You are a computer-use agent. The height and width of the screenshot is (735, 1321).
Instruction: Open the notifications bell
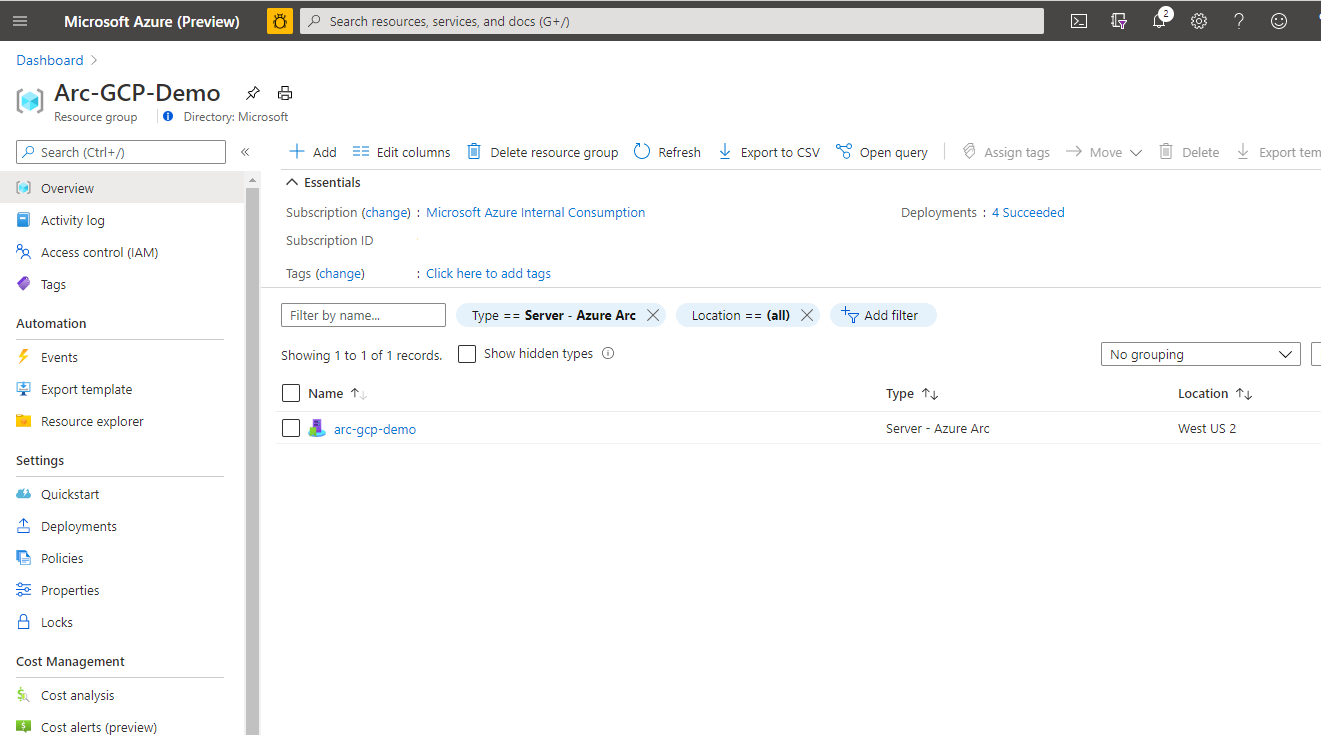tap(1159, 21)
